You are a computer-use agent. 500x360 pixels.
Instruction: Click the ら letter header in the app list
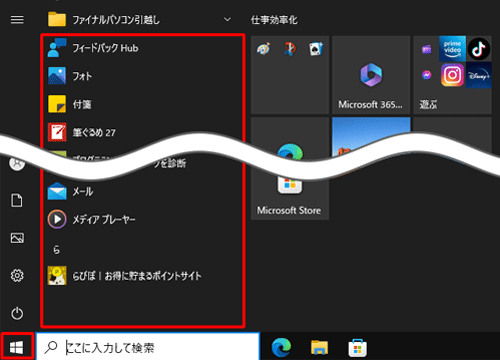click(56, 249)
